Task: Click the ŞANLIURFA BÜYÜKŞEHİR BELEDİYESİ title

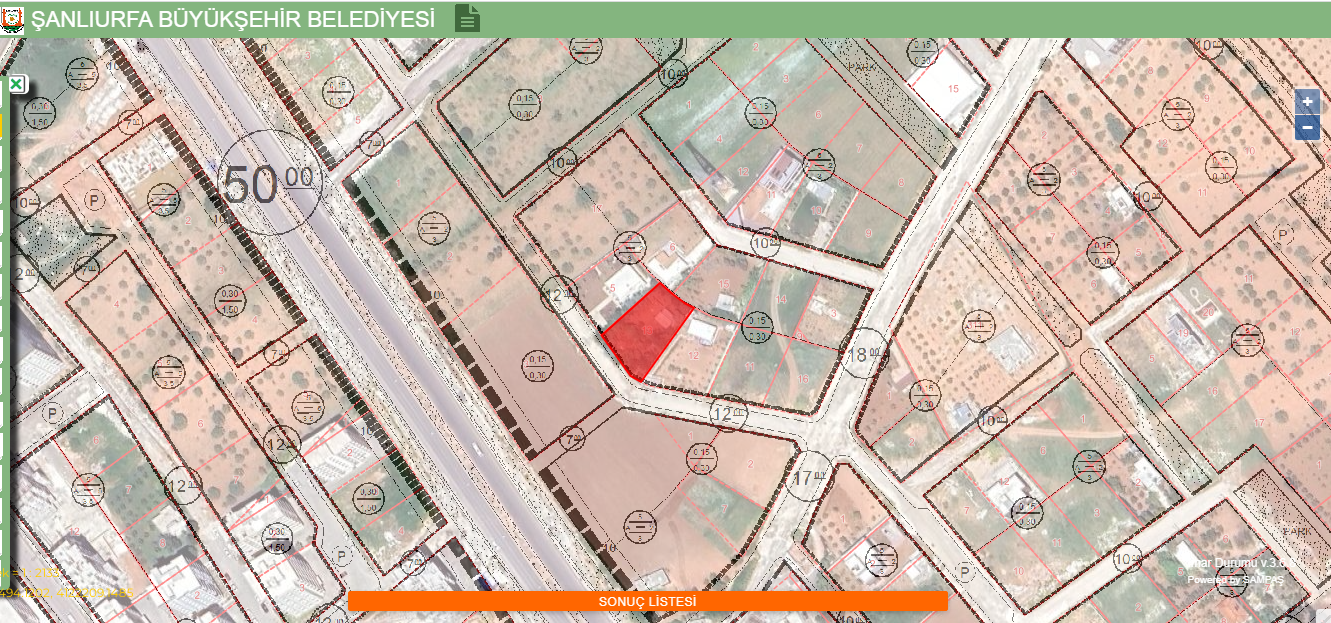Action: [x=233, y=19]
